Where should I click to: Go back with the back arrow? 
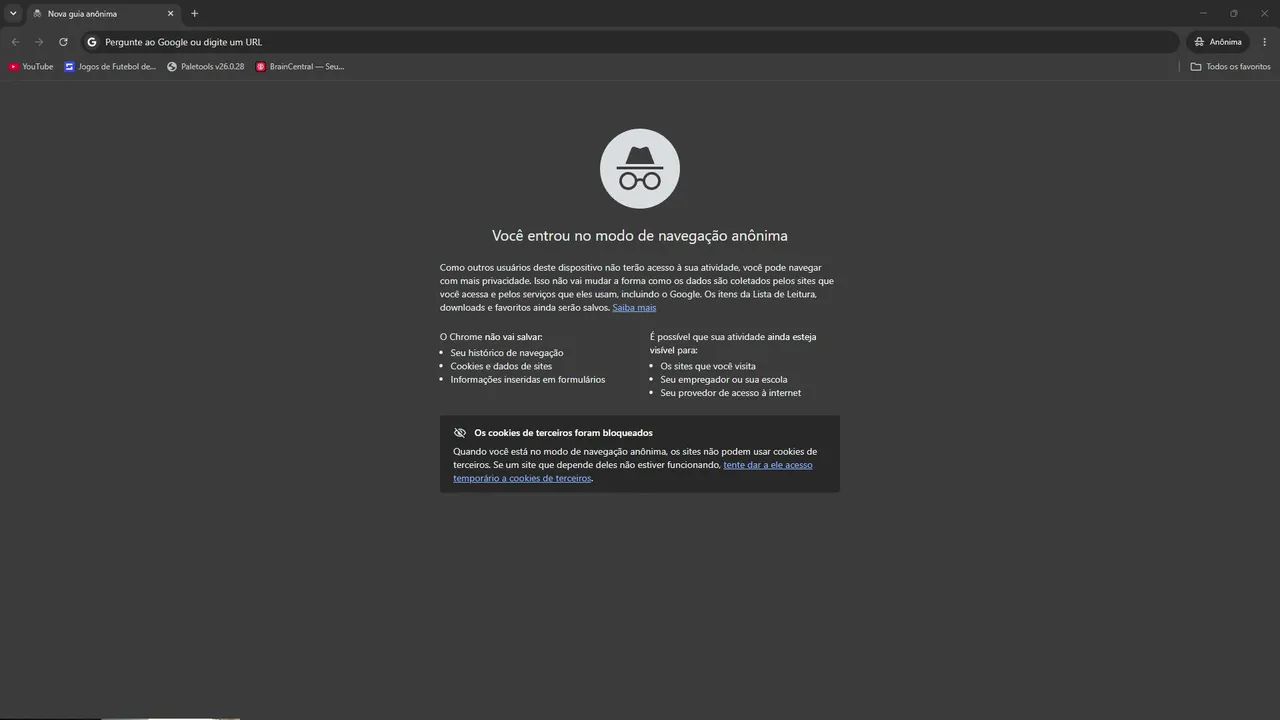coord(15,42)
